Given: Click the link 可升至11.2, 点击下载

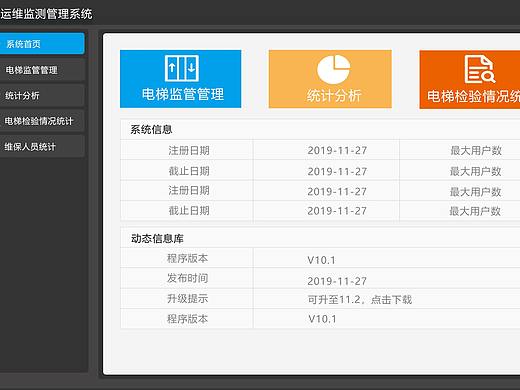Looking at the screenshot, I should pos(360,299).
